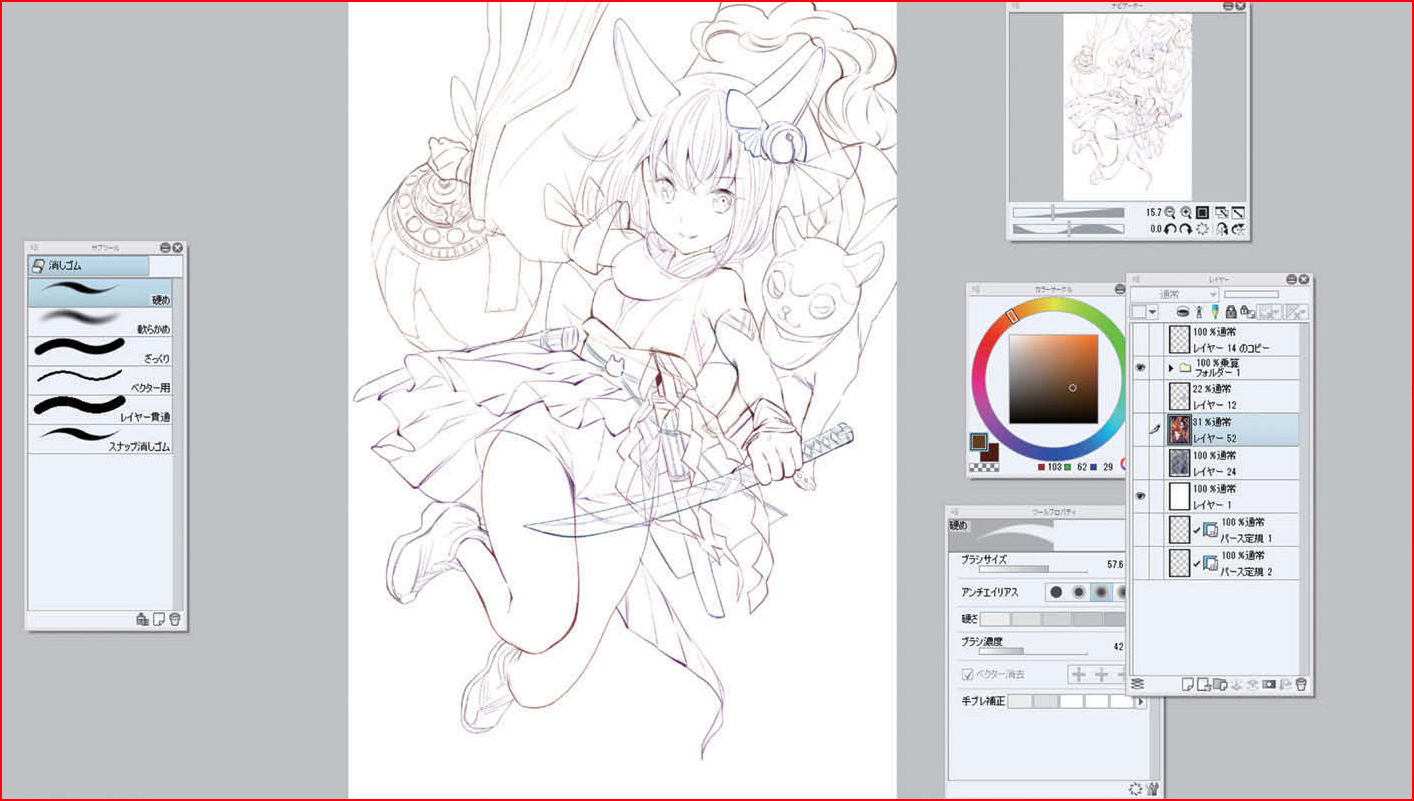The image size is (1414, 801).
Task: Flip canvas horizontally in Navigator
Action: point(1222,229)
